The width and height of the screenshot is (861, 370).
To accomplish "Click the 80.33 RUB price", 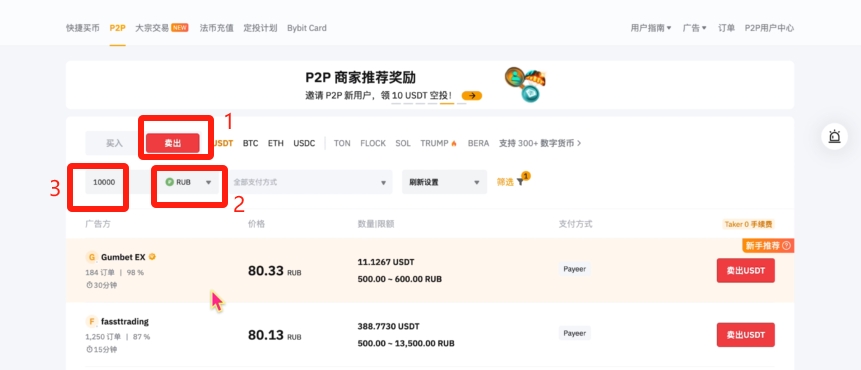I will [x=275, y=271].
